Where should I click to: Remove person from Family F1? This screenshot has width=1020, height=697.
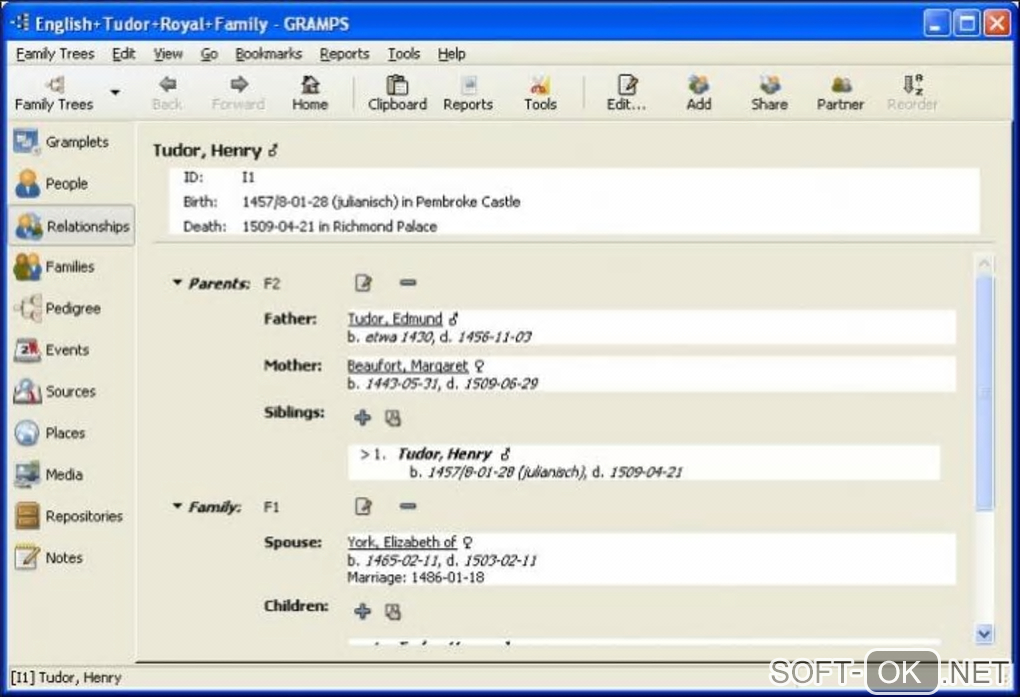(x=408, y=506)
